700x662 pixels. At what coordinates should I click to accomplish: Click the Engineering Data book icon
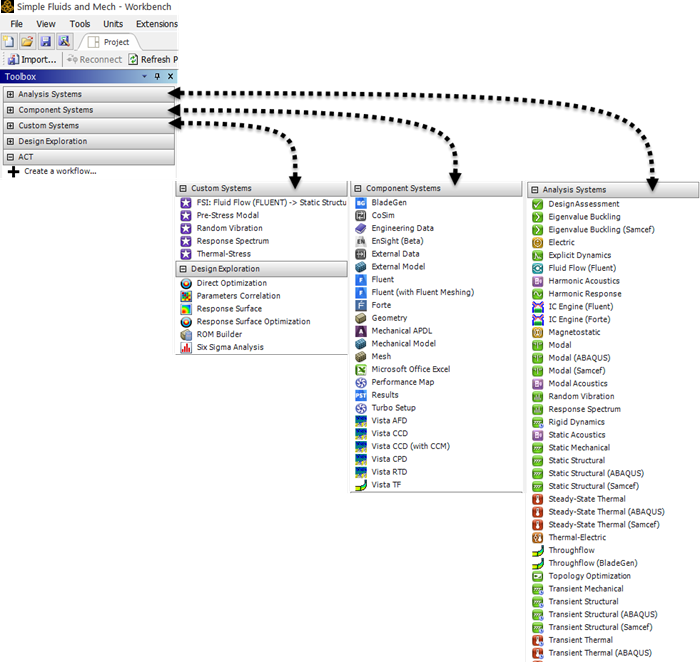tap(361, 229)
